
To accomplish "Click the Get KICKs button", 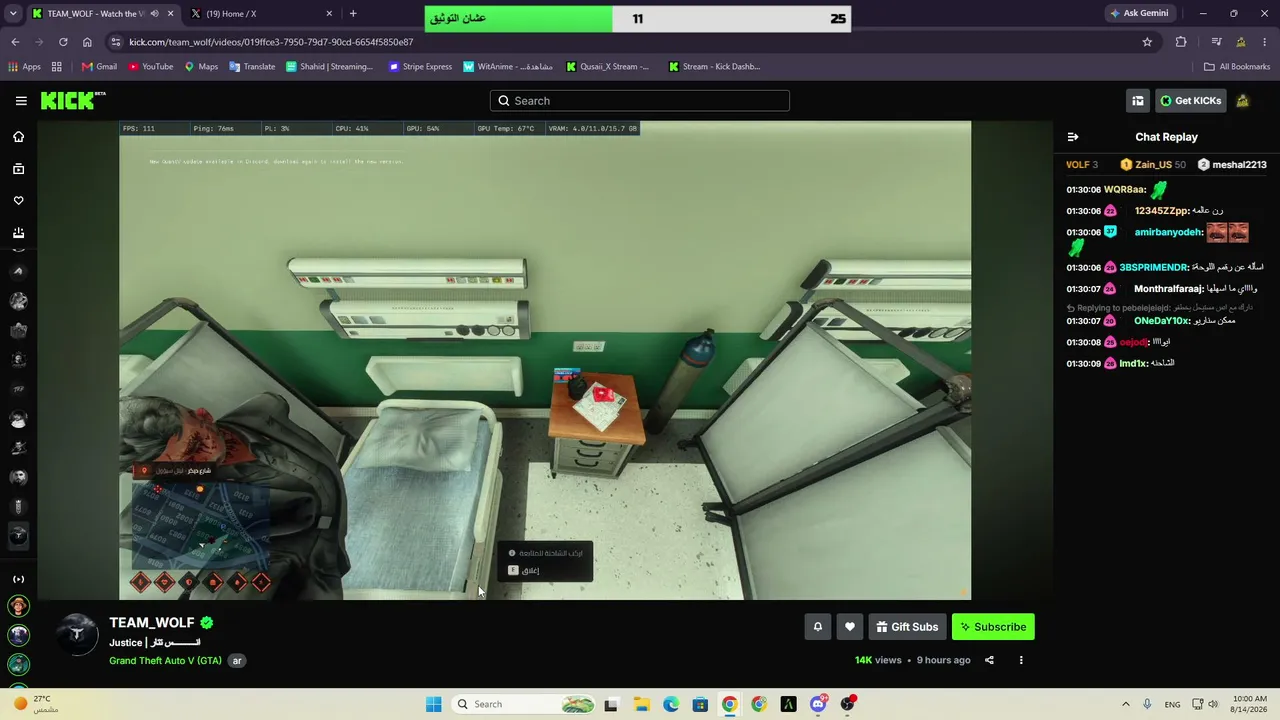I will pyautogui.click(x=1191, y=101).
